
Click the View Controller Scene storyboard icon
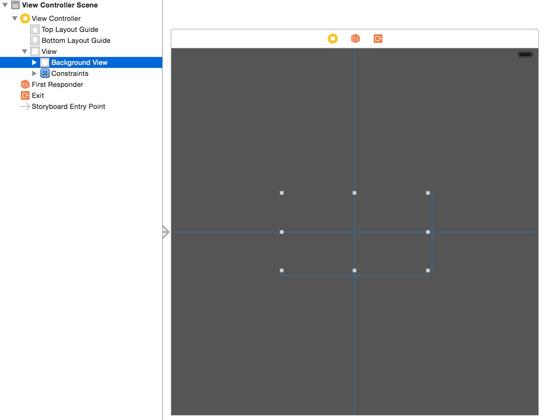[15, 5]
